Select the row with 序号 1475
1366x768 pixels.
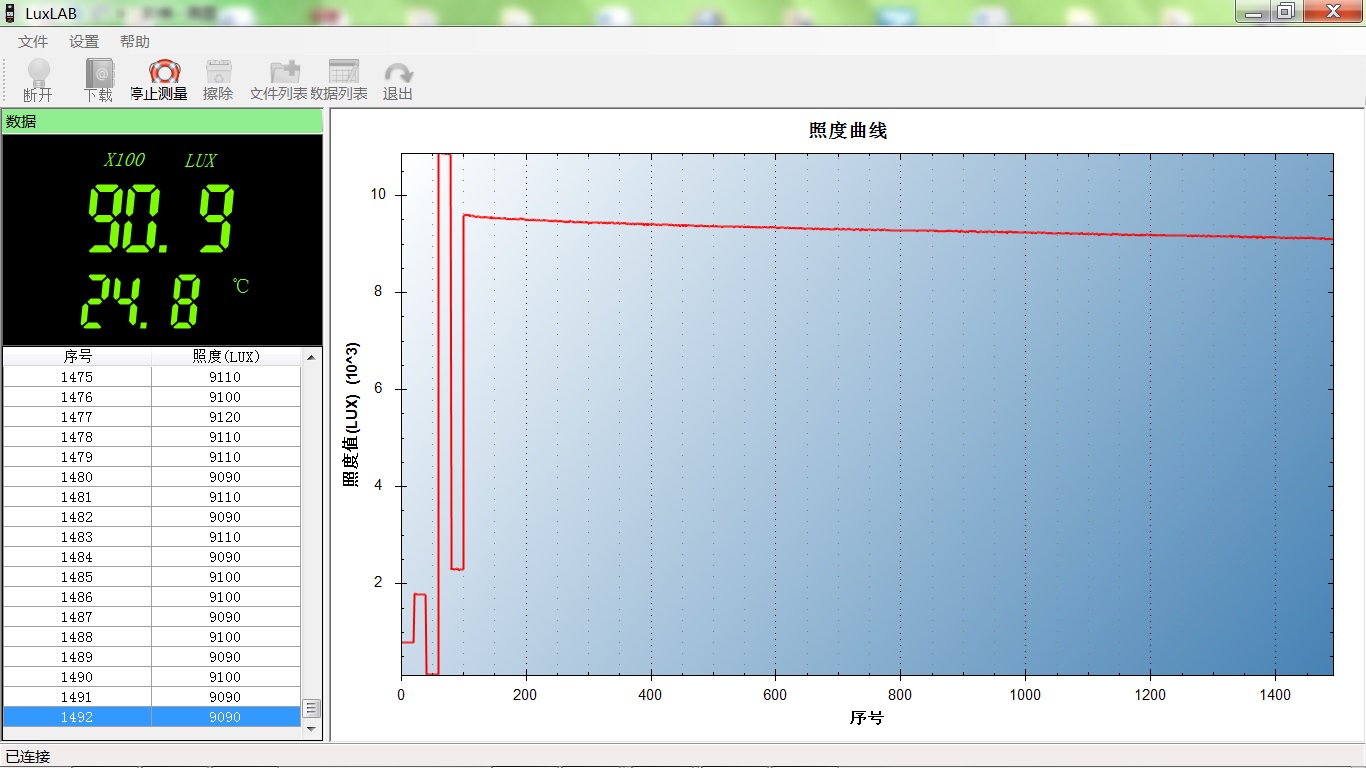pos(152,377)
